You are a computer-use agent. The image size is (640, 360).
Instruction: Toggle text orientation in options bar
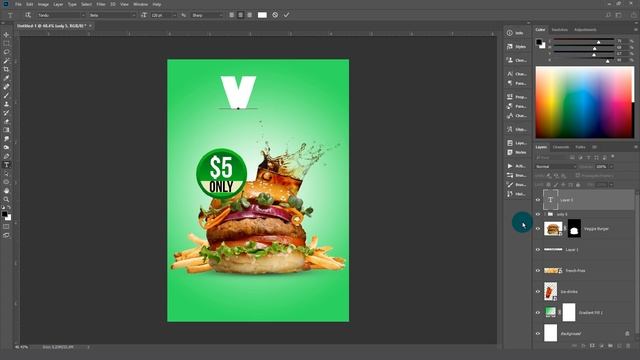pyautogui.click(x=28, y=15)
